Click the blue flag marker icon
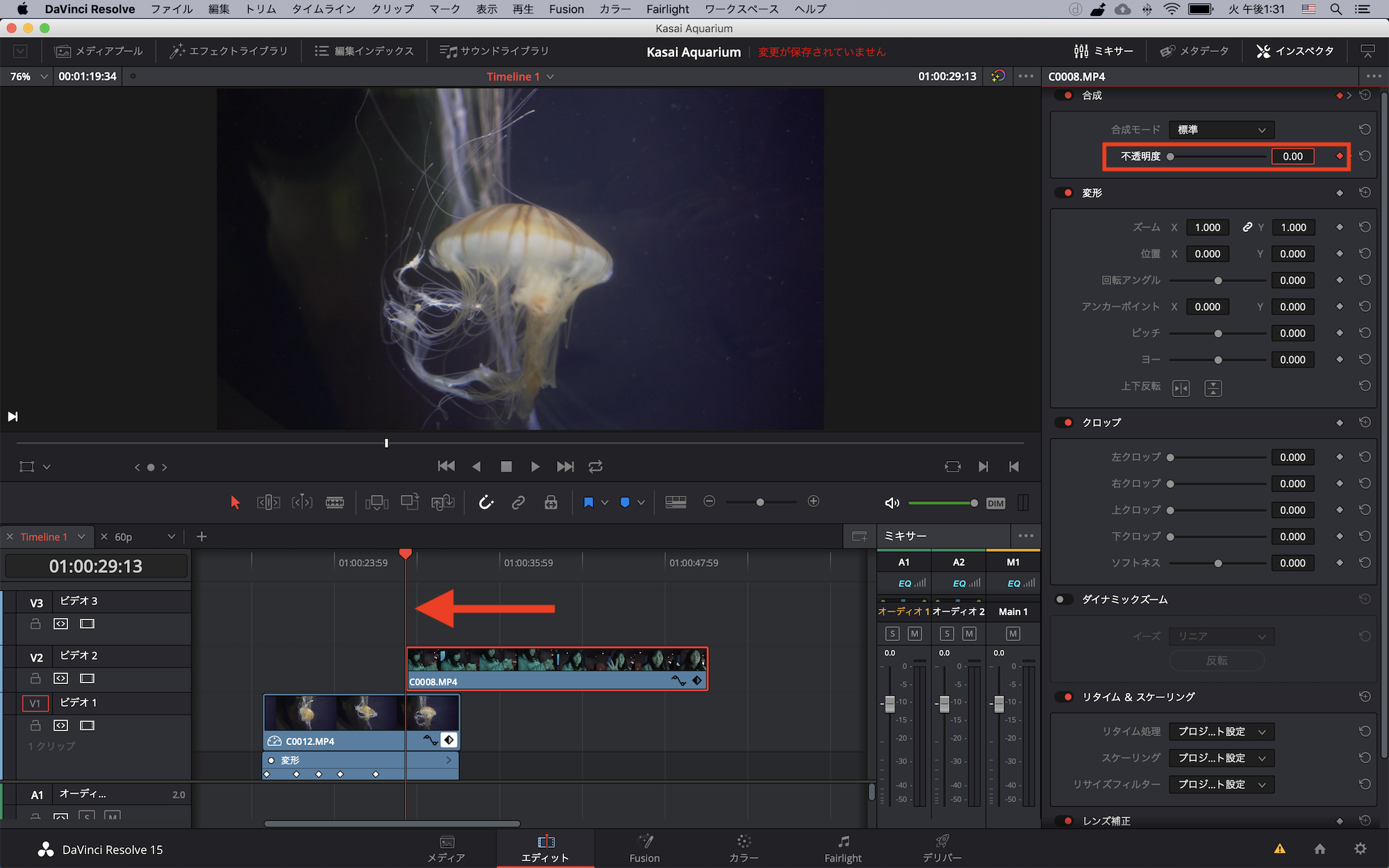Screen dimensions: 1389x868 [588, 502]
